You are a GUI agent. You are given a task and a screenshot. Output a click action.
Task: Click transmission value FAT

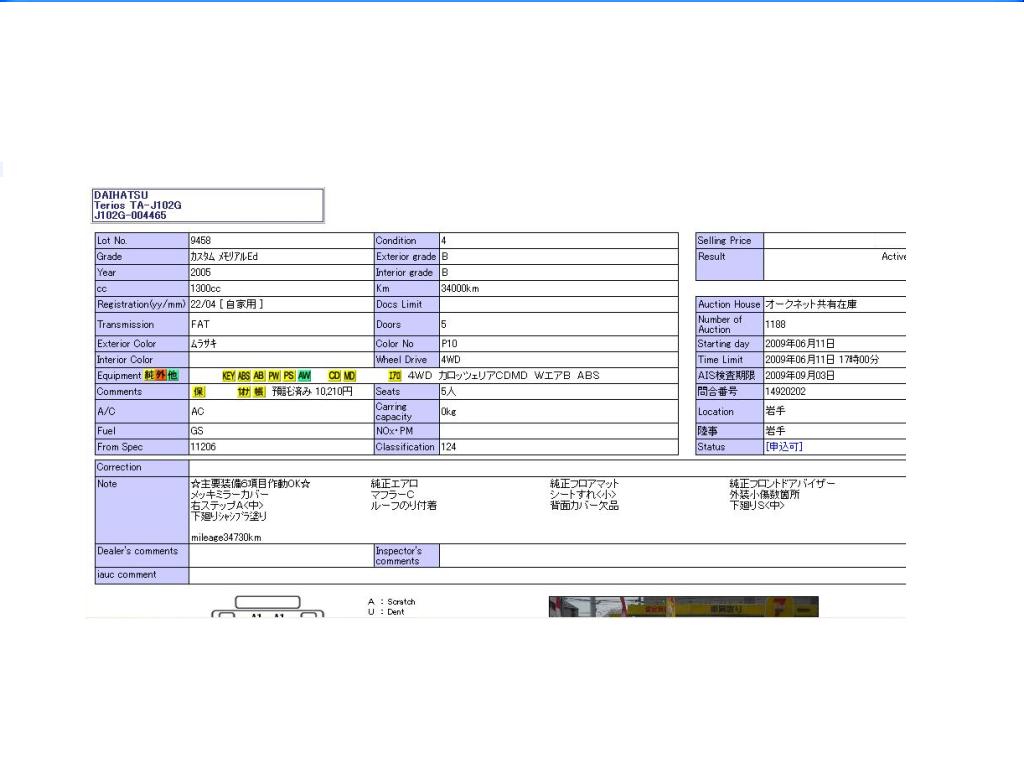tap(200, 325)
